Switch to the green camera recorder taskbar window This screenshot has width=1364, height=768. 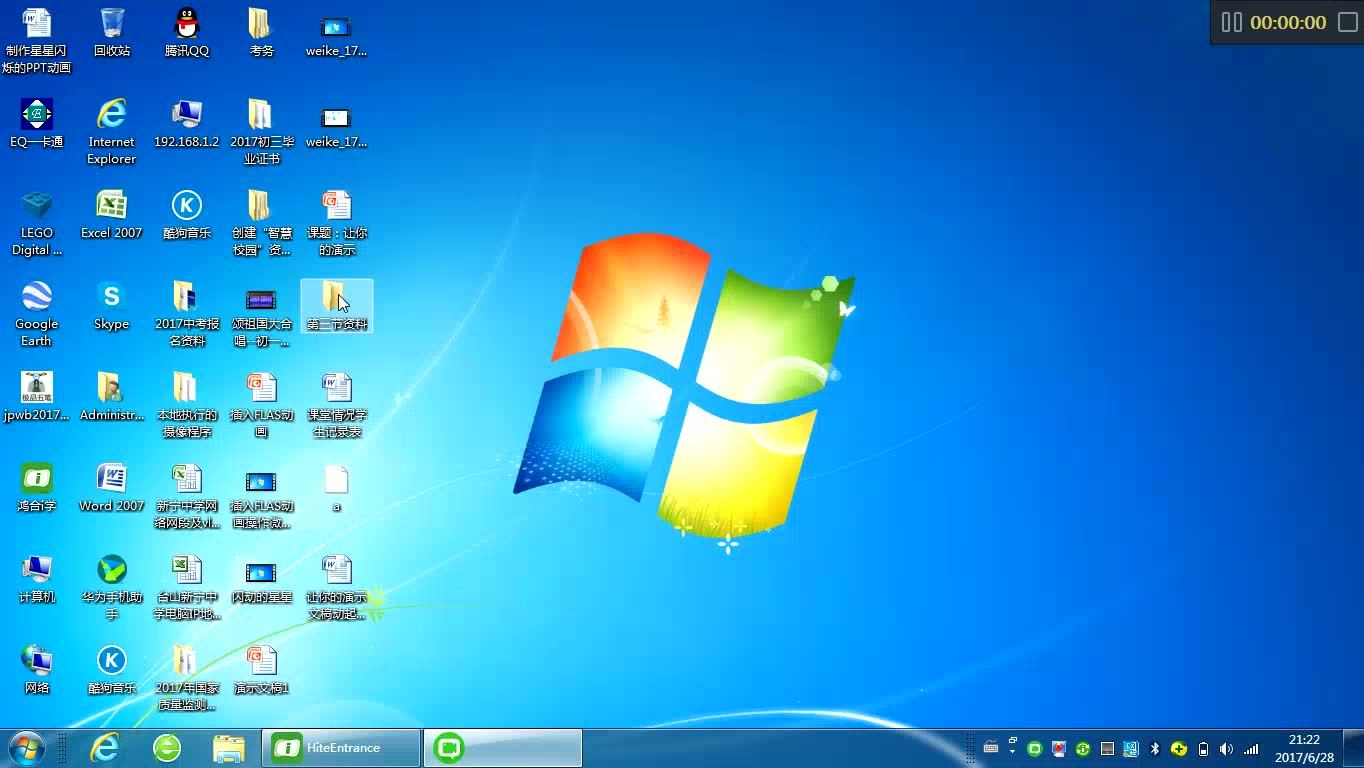point(503,748)
